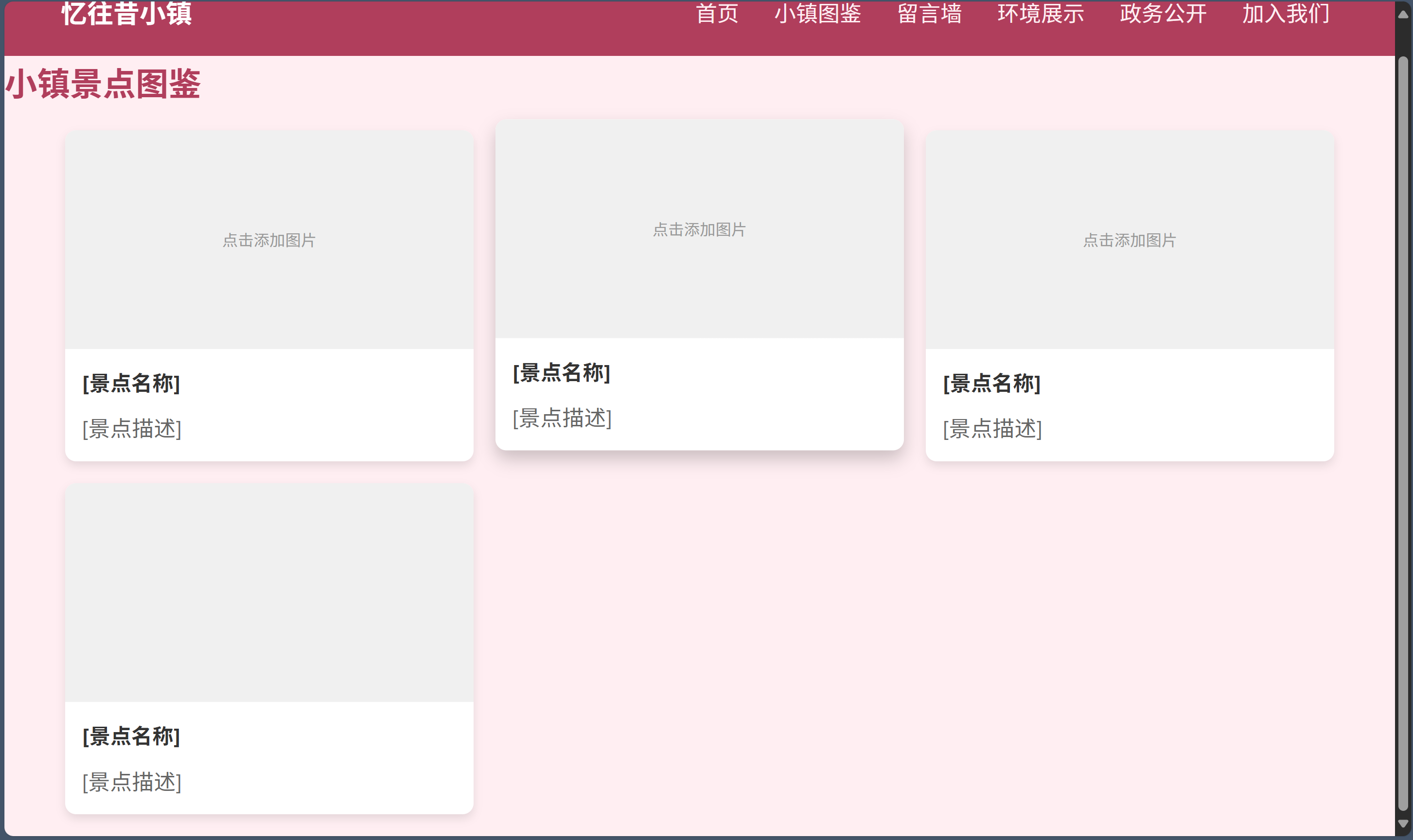Go to 小镇图鉴 in the navbar
Image resolution: width=1413 pixels, height=840 pixels.
tap(817, 14)
